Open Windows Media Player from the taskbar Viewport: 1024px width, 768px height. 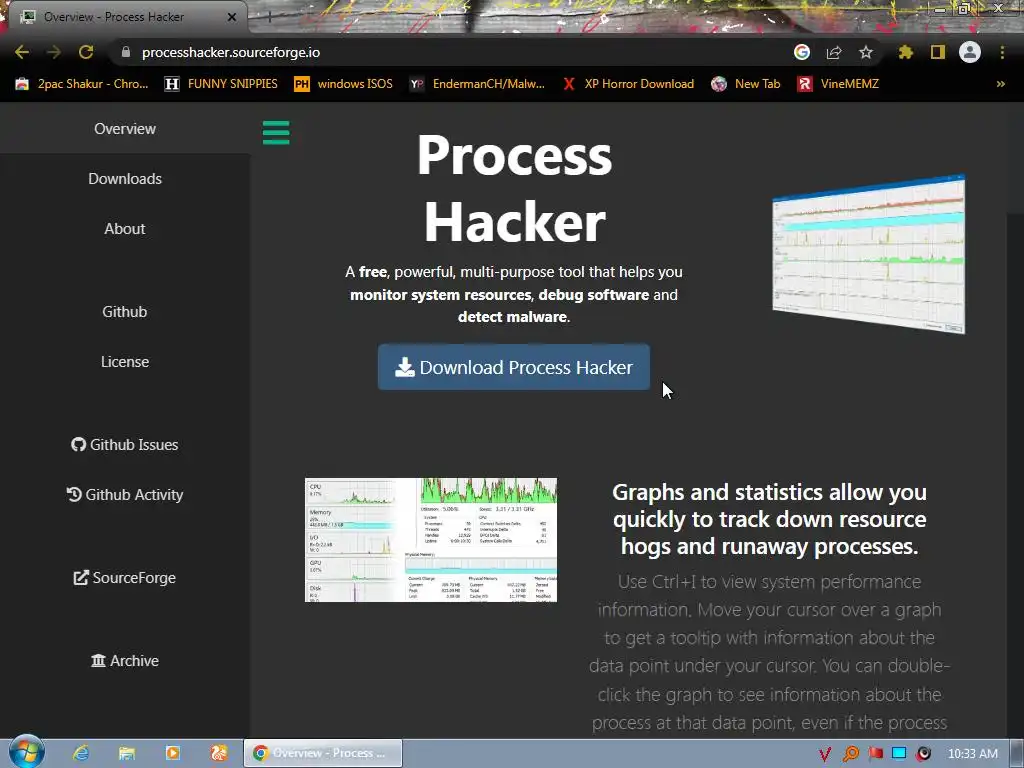[172, 753]
